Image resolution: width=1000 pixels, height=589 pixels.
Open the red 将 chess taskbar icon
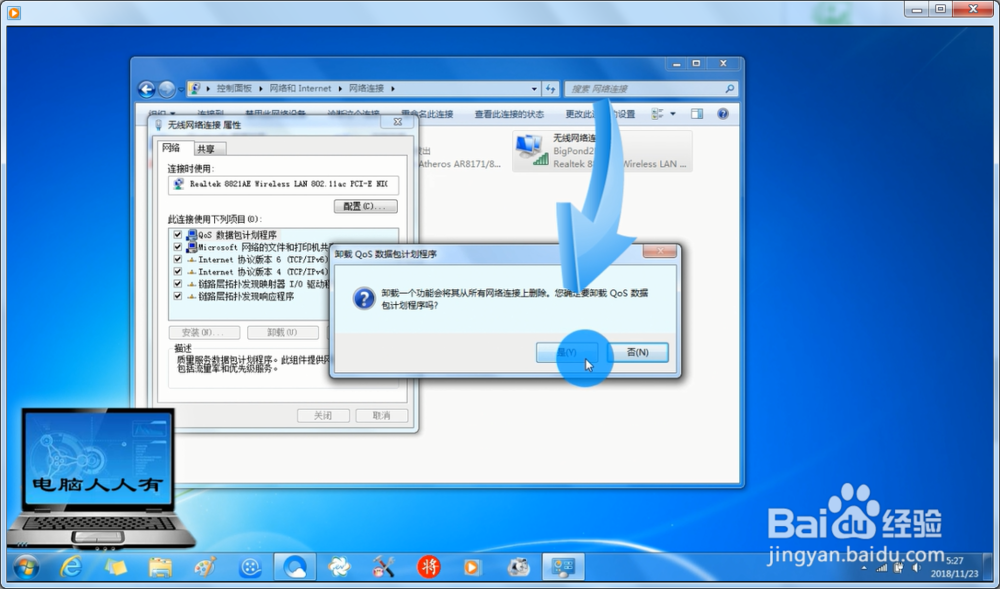429,567
